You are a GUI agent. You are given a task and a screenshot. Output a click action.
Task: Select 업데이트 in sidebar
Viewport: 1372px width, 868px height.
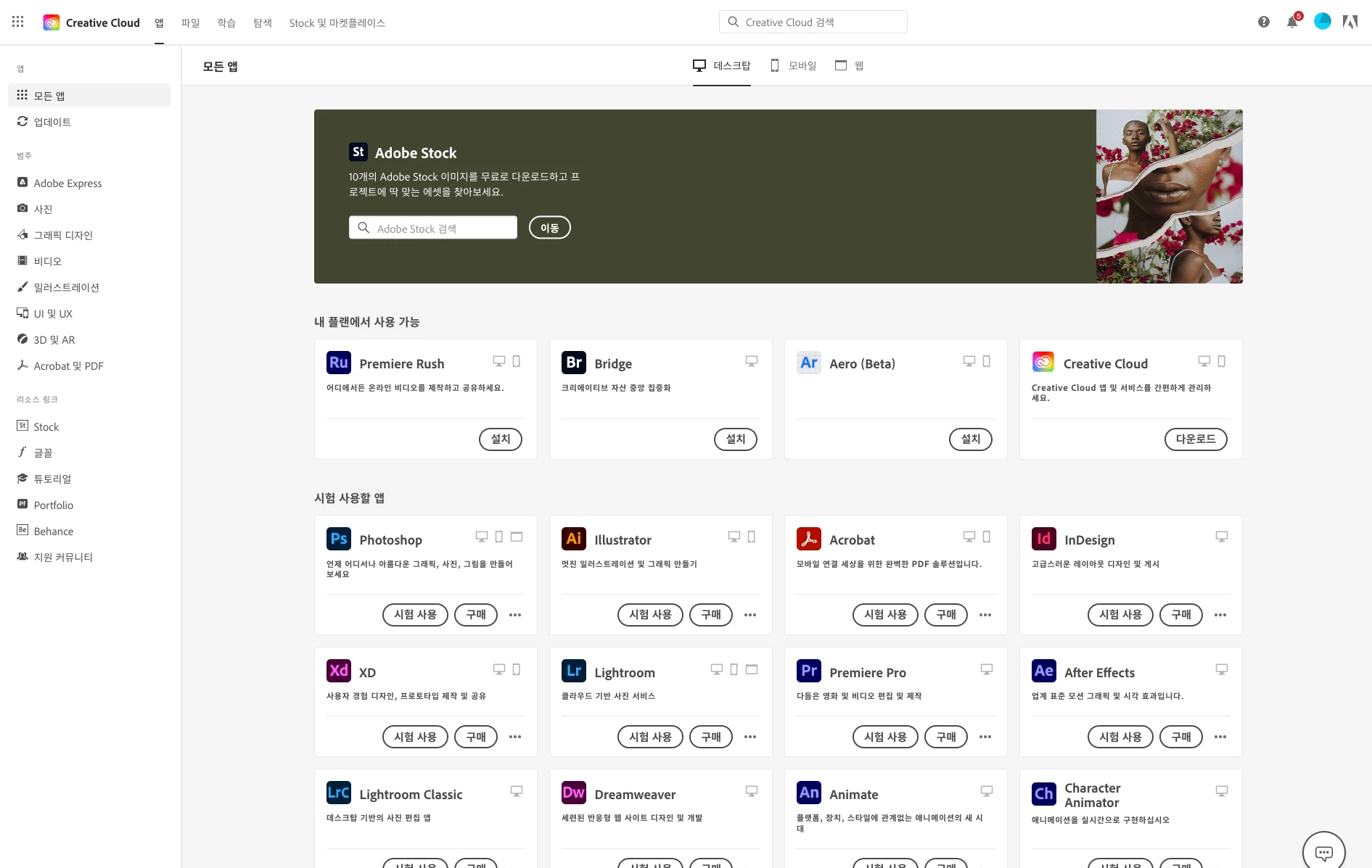coord(89,122)
